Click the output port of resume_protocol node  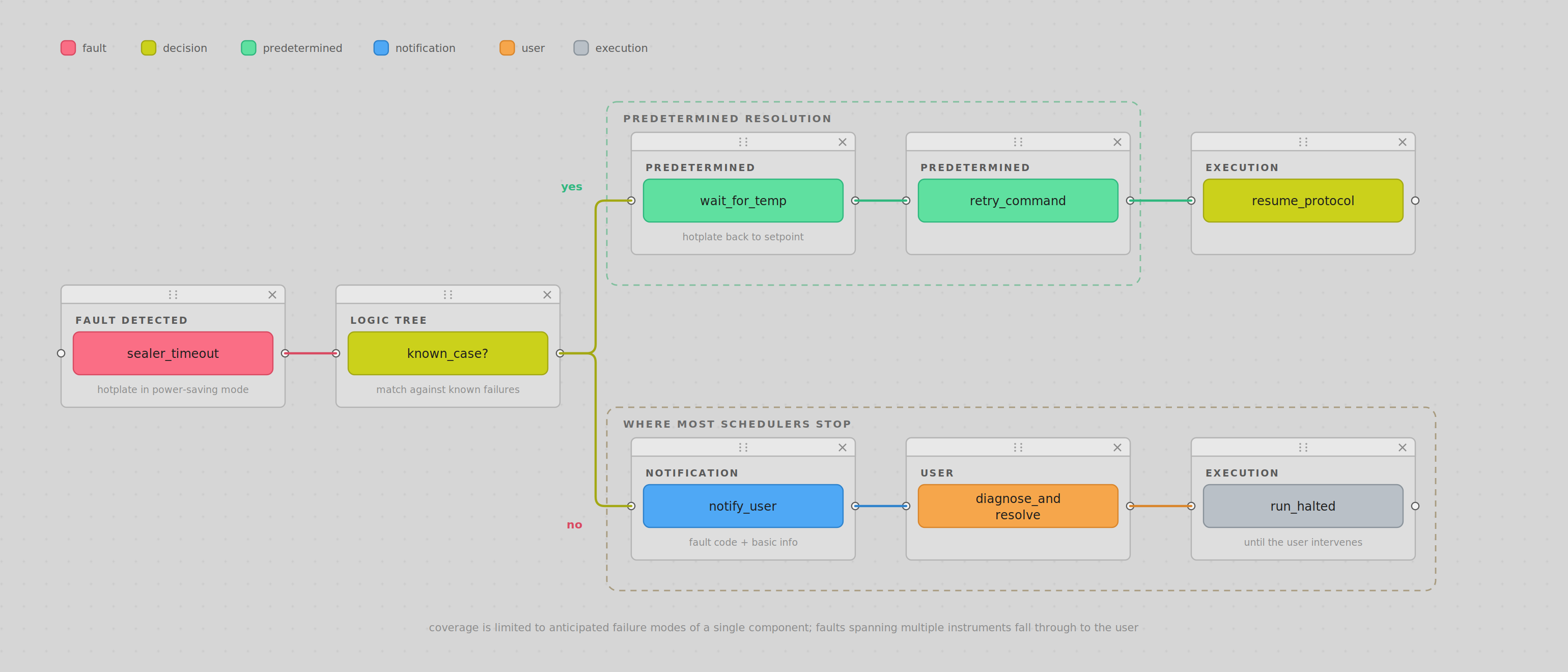coord(1415,200)
